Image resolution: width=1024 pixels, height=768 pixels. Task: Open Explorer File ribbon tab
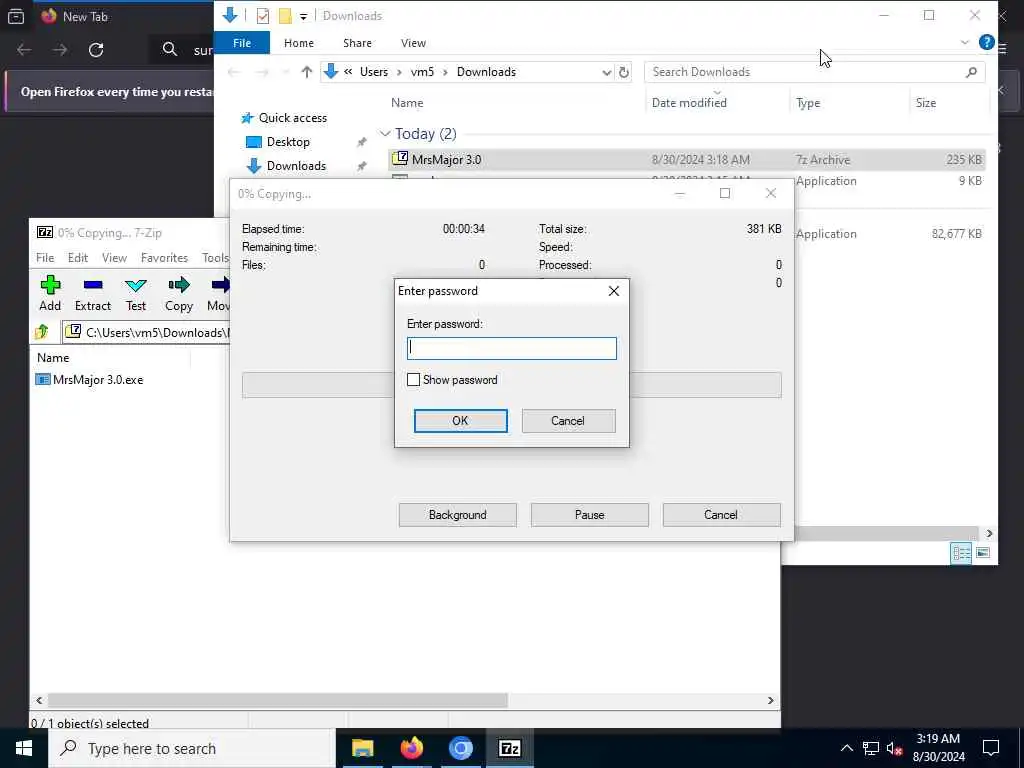(x=242, y=43)
